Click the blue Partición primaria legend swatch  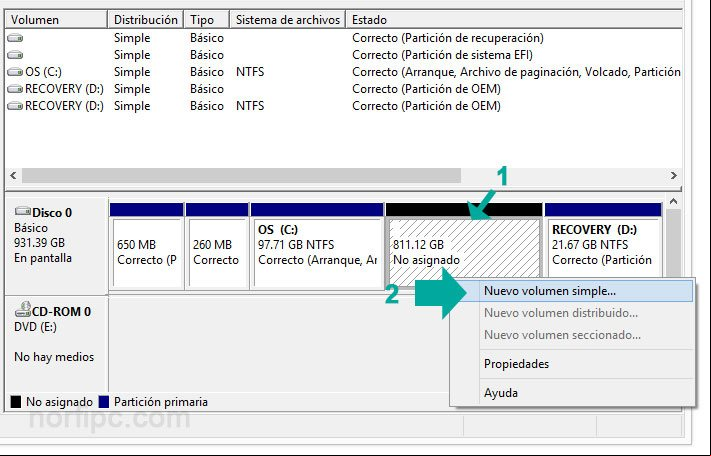coord(104,402)
